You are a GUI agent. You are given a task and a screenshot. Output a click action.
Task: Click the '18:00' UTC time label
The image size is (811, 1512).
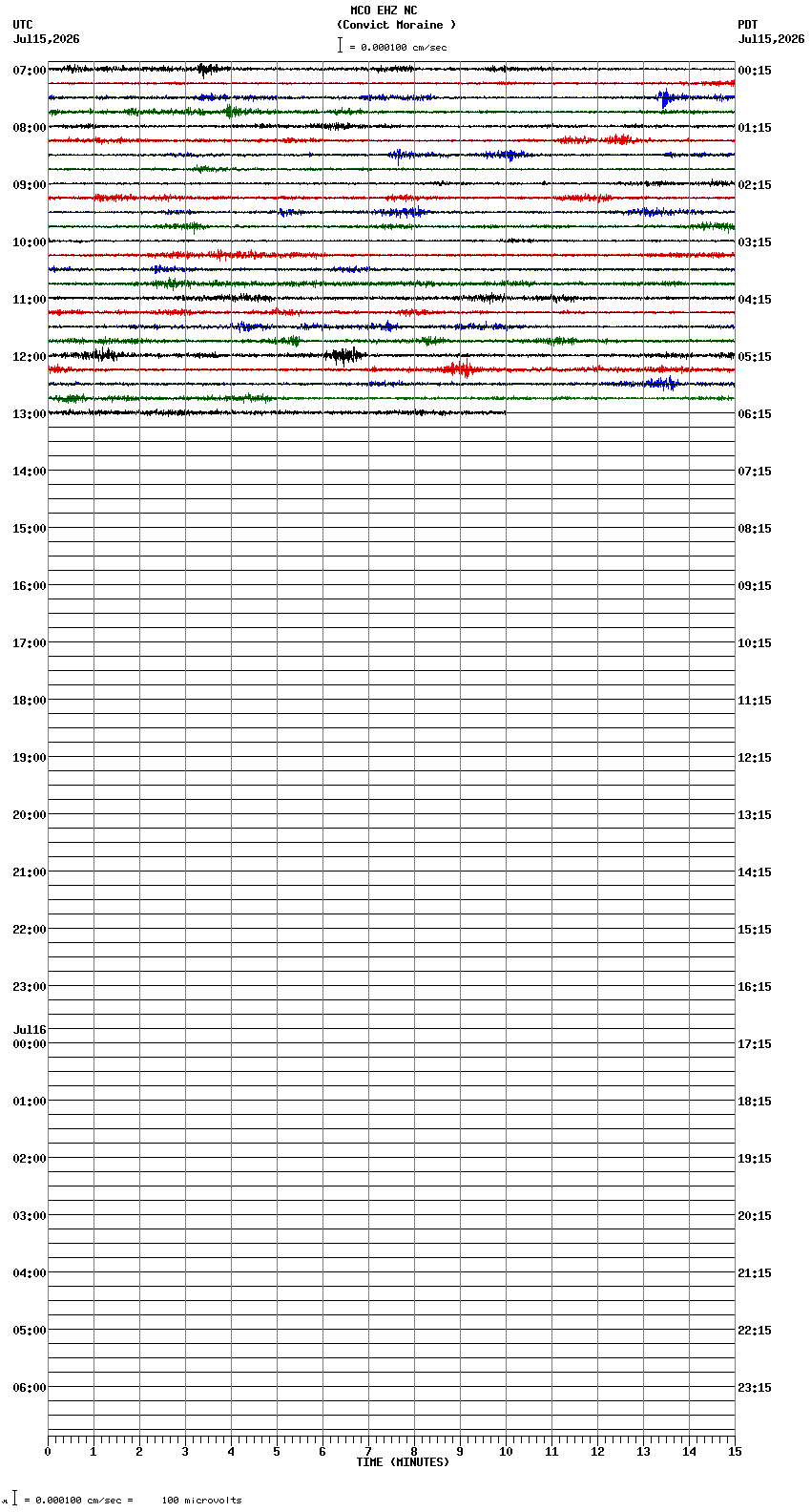[x=30, y=701]
